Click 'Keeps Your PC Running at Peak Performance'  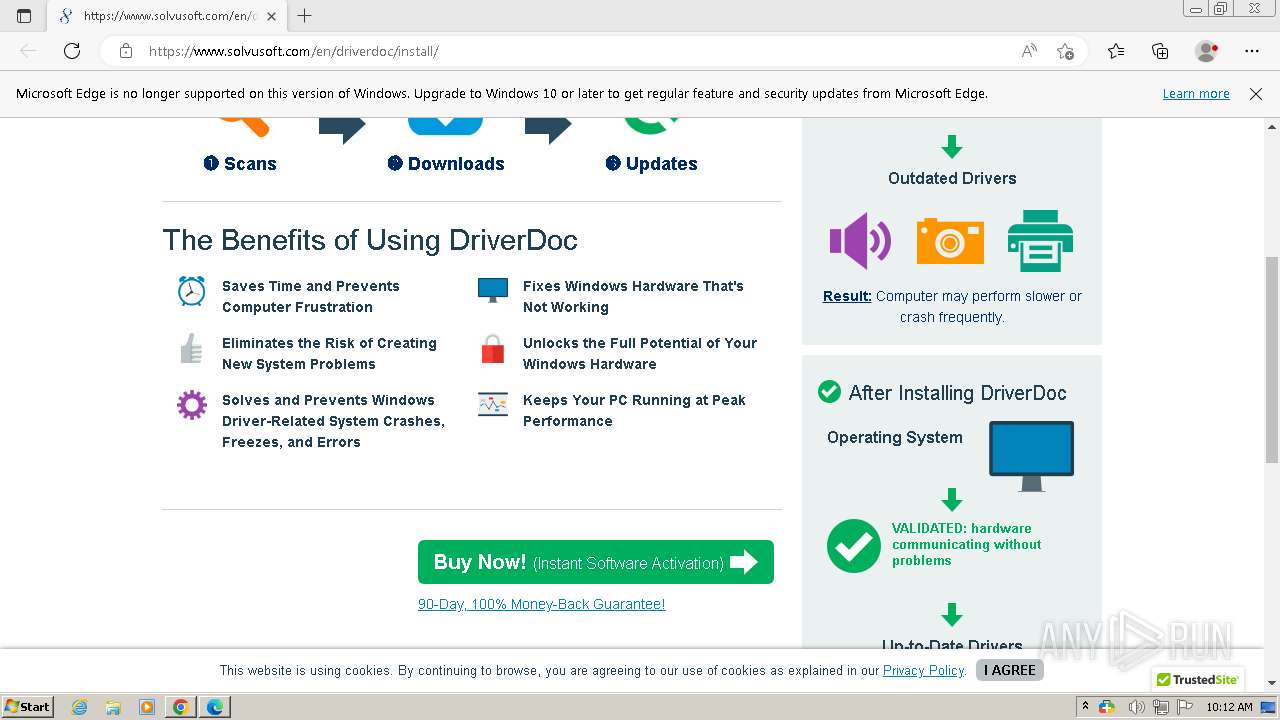(x=634, y=410)
